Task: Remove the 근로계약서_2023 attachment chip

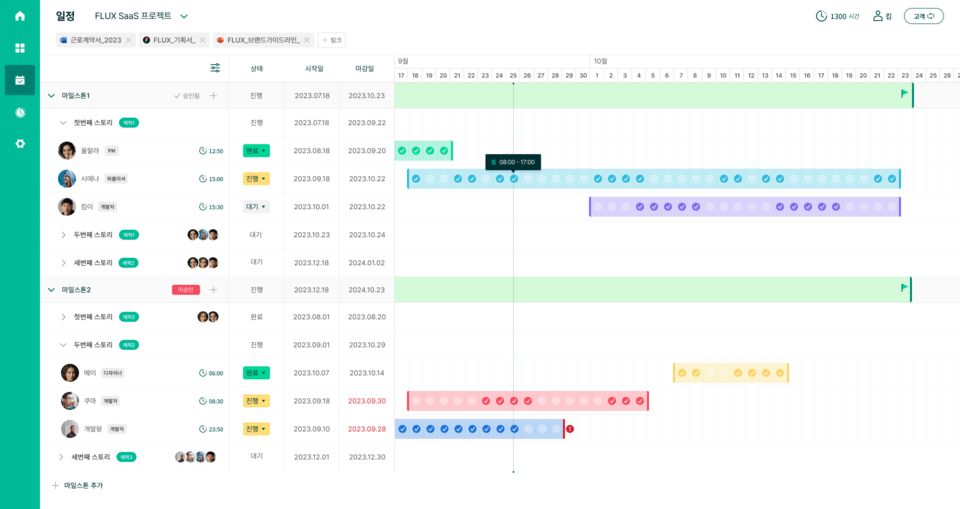Action: [x=128, y=40]
